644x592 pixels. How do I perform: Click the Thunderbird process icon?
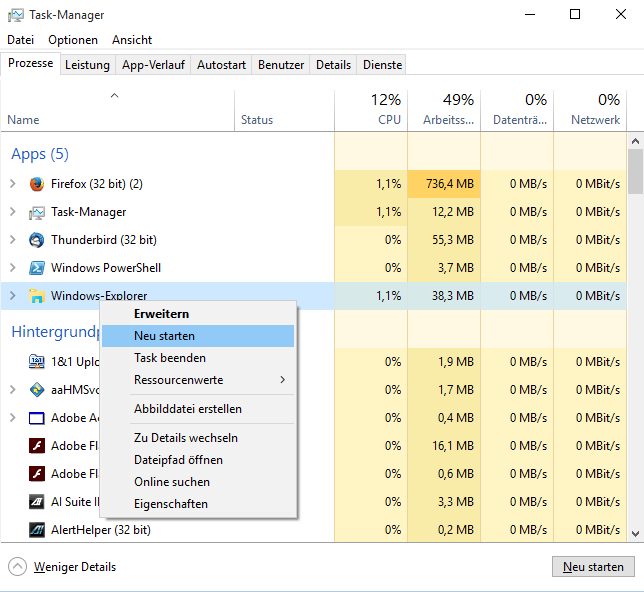(x=37, y=240)
